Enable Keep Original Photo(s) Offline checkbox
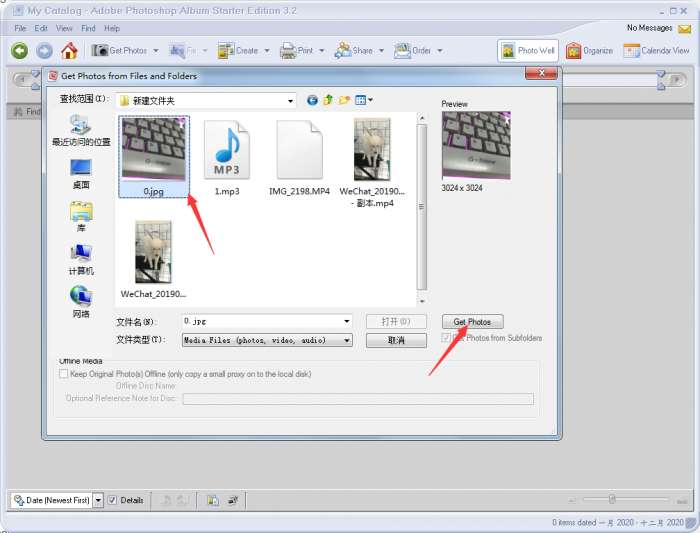 click(64, 374)
